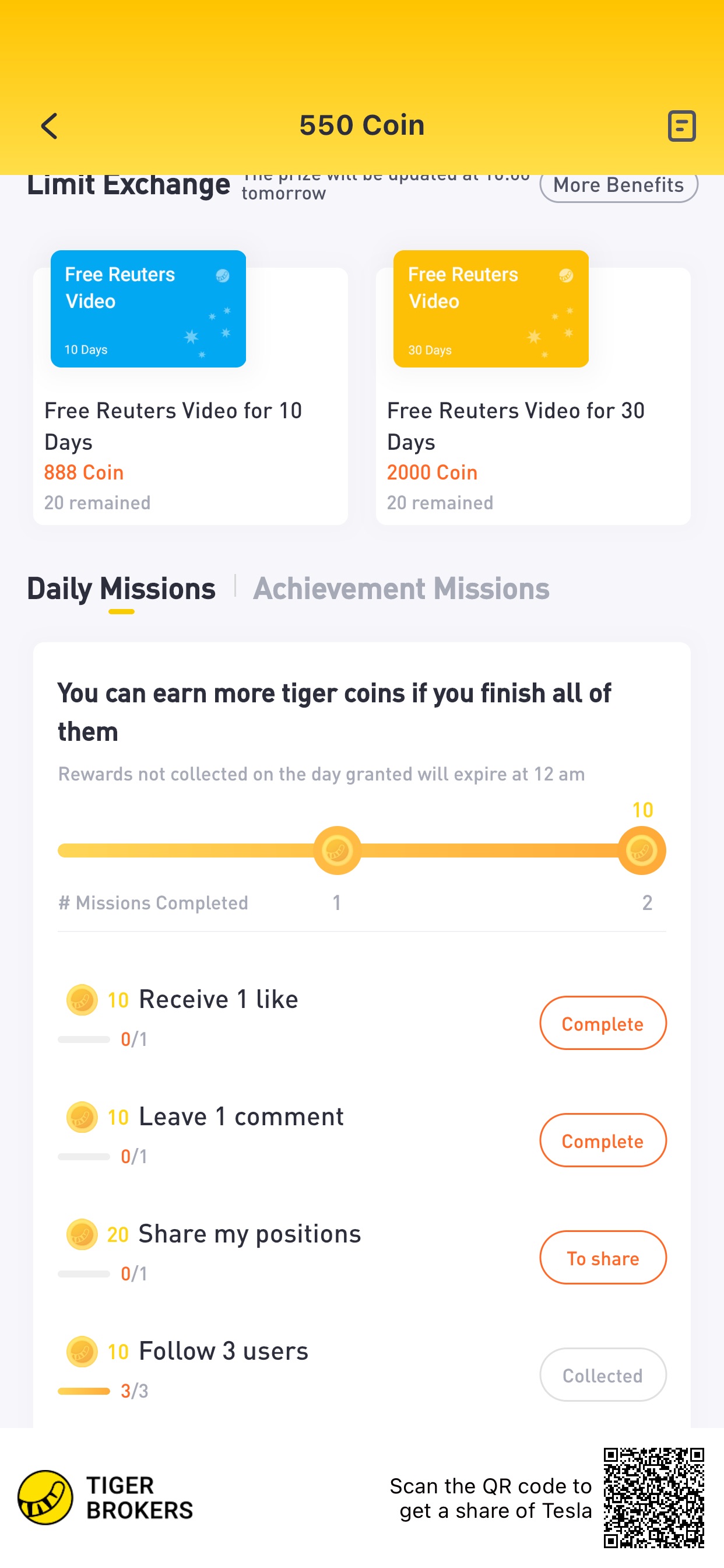Viewport: 724px width, 1568px height.
Task: Tap coin icon beside Receive 1 like
Action: [x=82, y=999]
